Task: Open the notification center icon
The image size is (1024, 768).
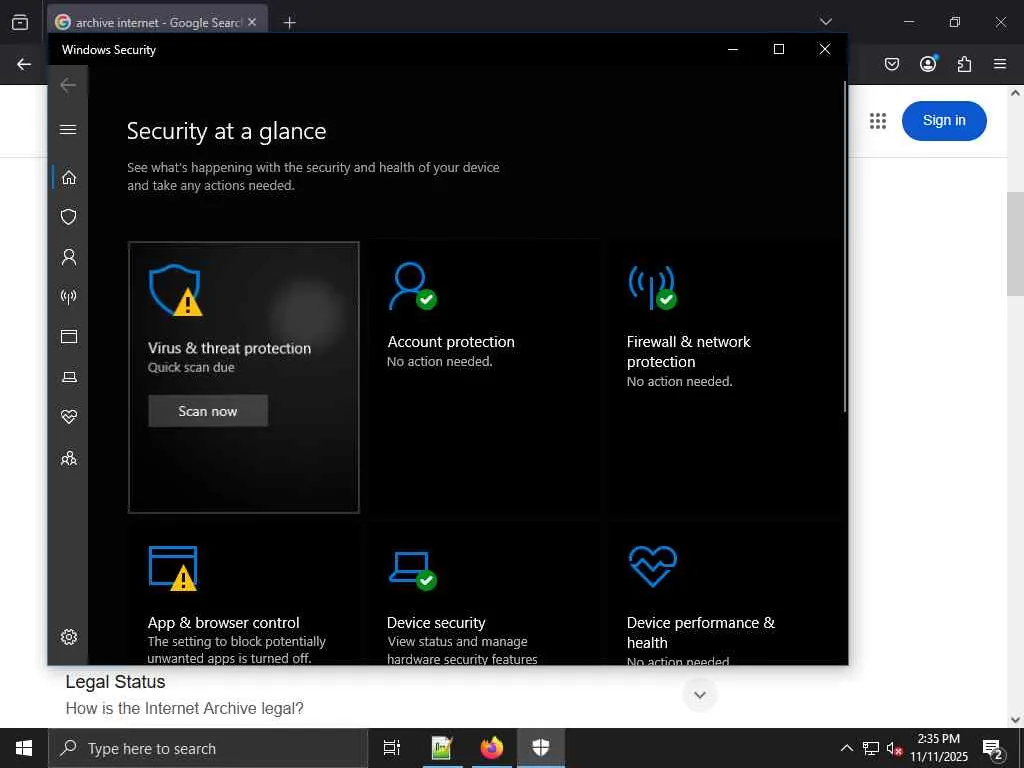Action: pos(993,749)
